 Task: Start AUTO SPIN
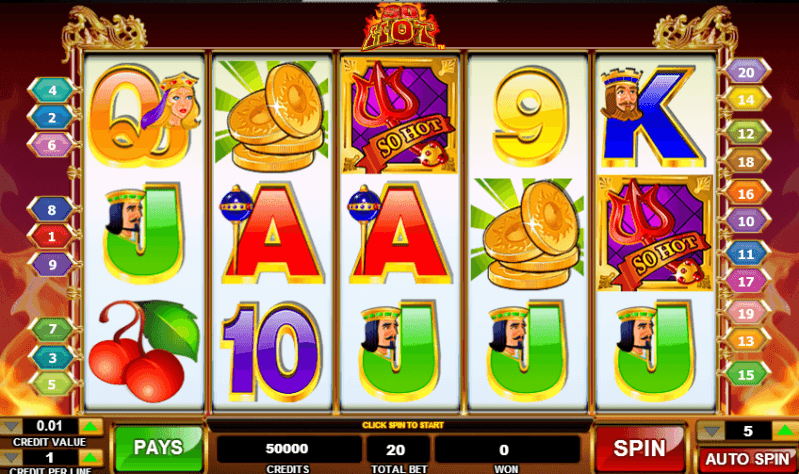pos(747,459)
